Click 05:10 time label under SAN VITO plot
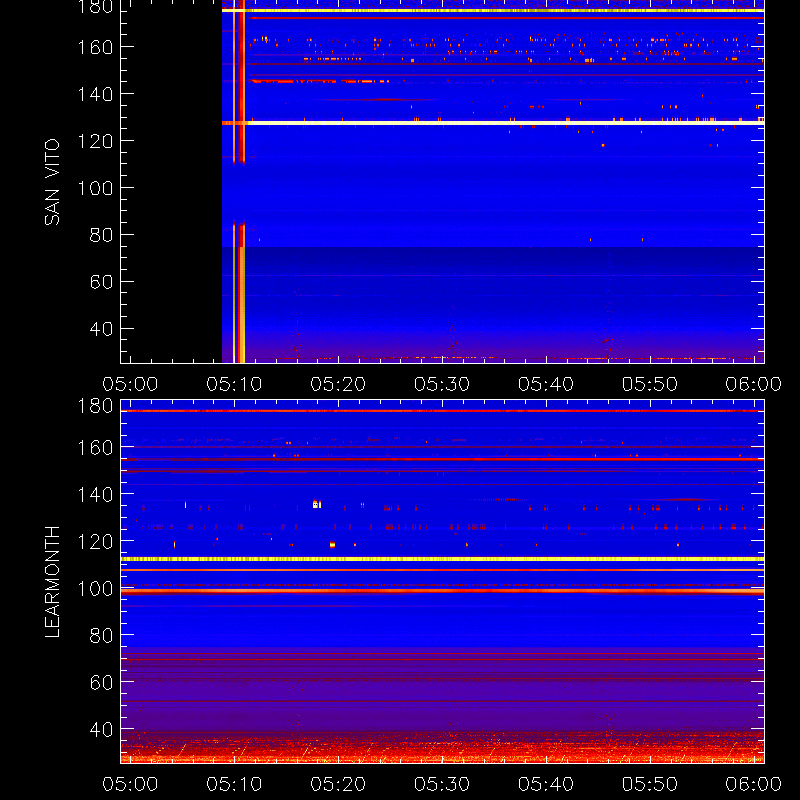The width and height of the screenshot is (800, 800). pos(234,384)
